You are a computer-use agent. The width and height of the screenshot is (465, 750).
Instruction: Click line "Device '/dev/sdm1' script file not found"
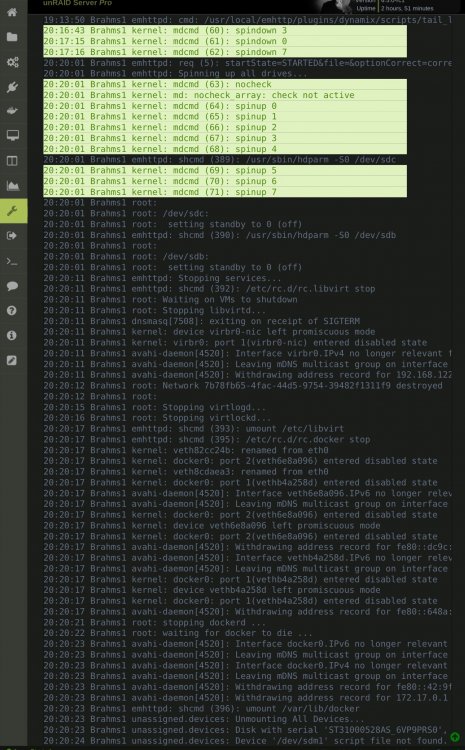pos(244,741)
